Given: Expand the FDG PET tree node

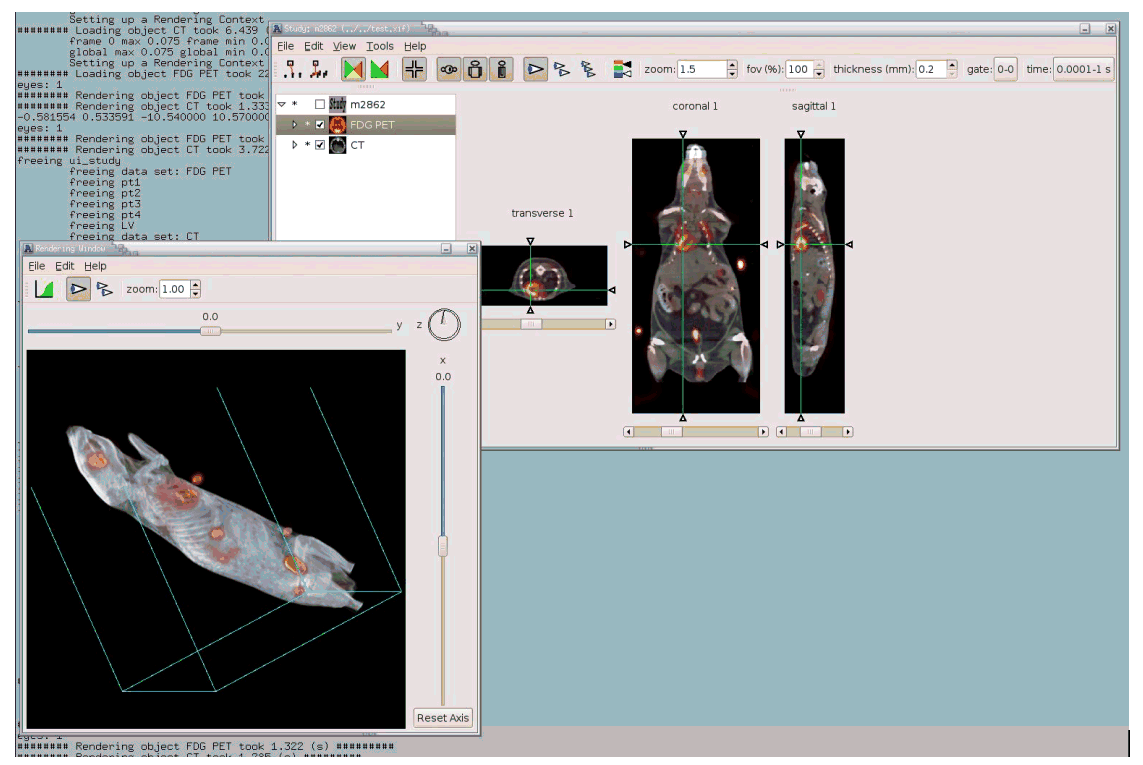Looking at the screenshot, I should (294, 125).
